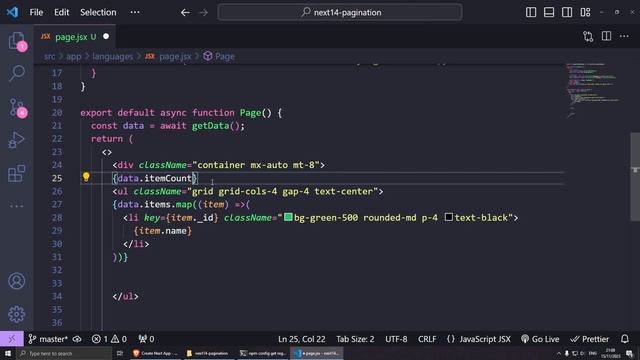Screen dimensions: 640x360
Task: Open the Source Control view
Action: (x=17, y=107)
